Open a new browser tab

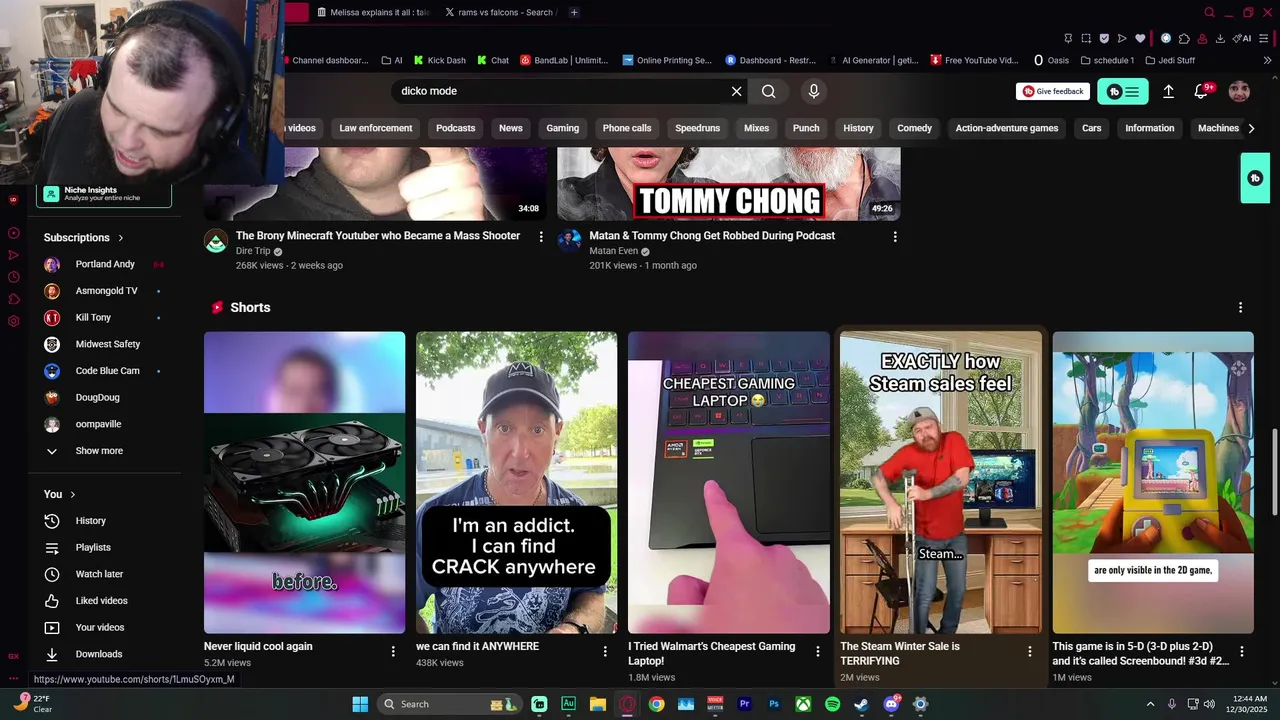point(574,12)
